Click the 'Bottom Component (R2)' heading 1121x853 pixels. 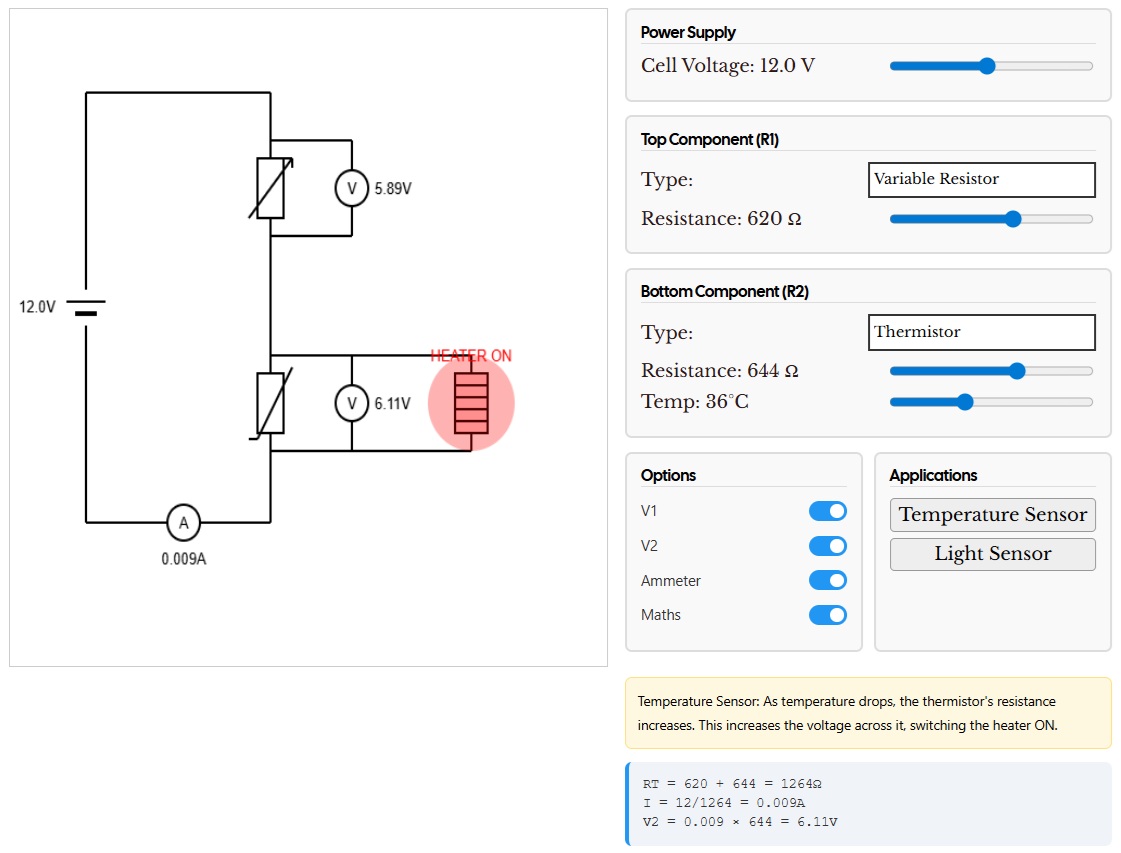[x=724, y=292]
